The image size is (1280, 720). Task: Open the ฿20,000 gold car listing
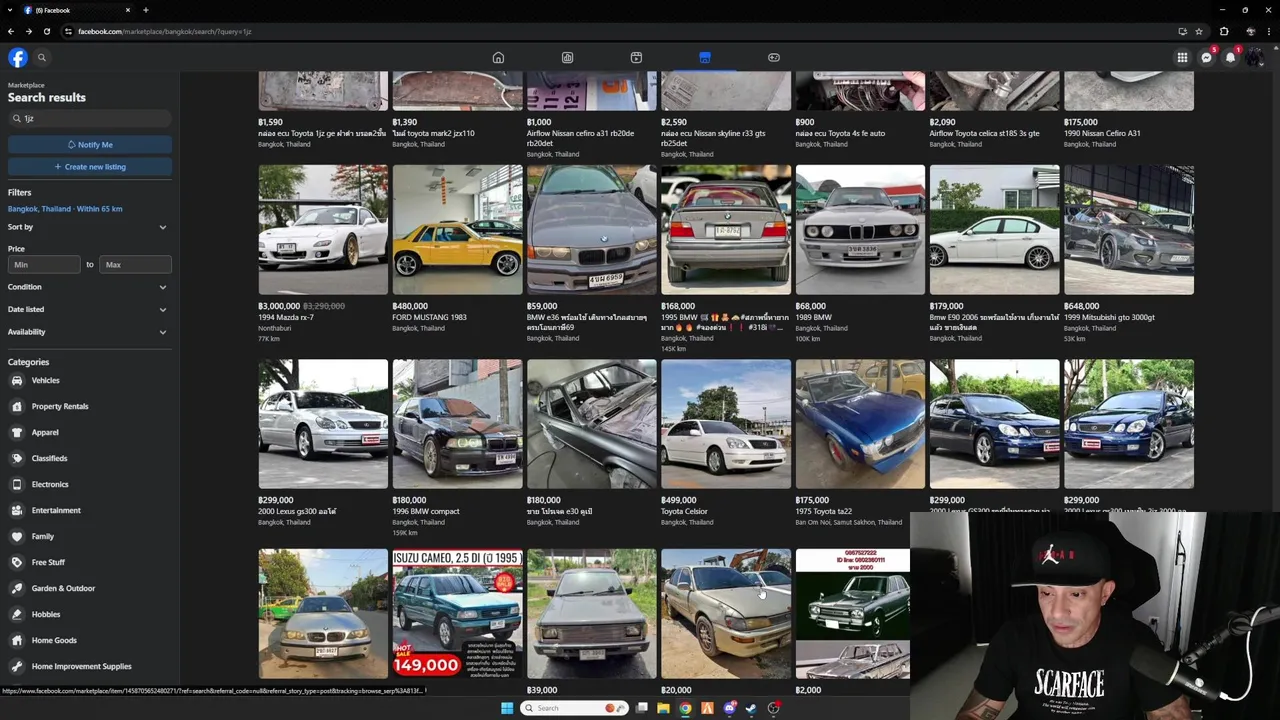coord(726,614)
